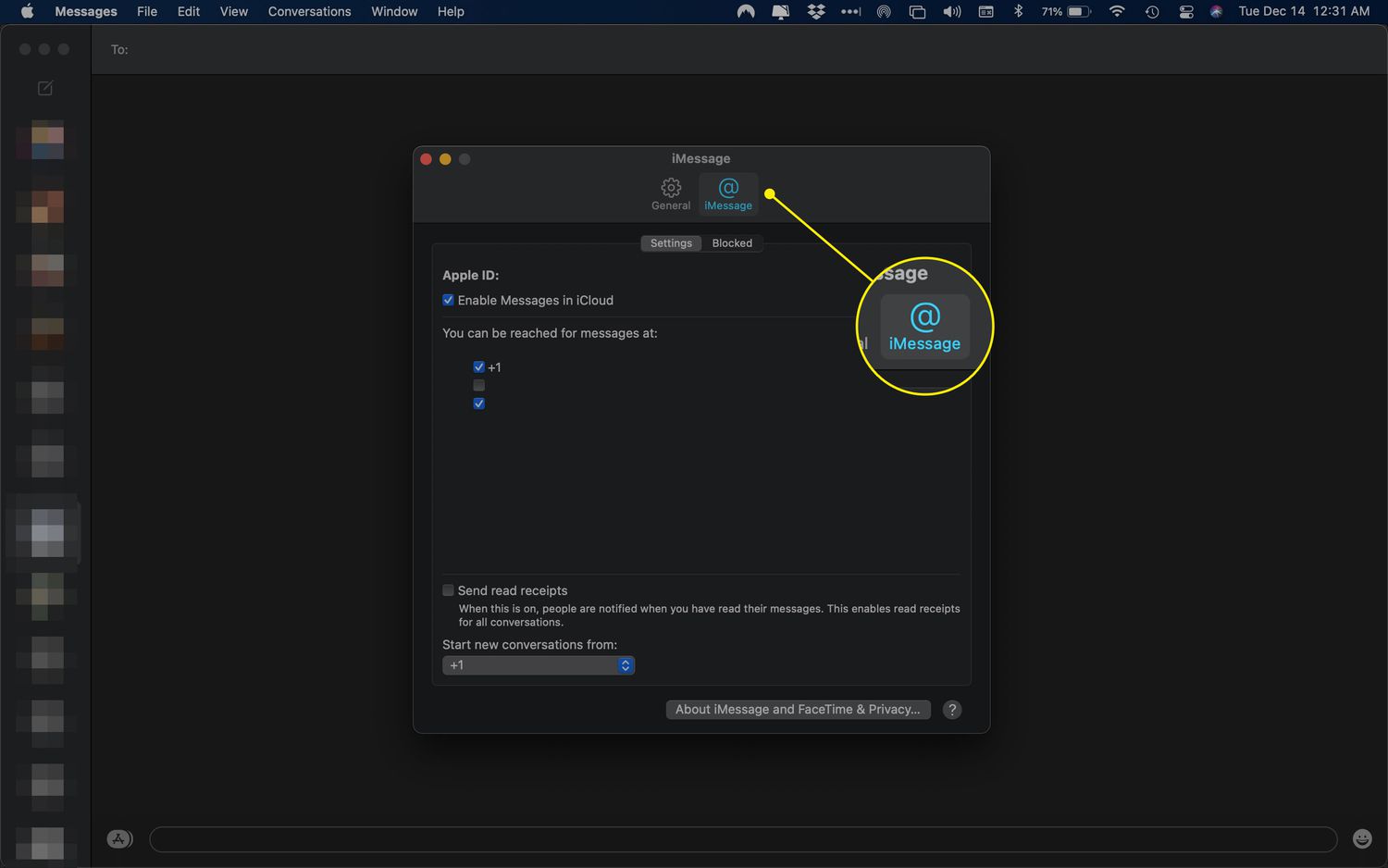Select the iMessage preferences icon
1388x868 pixels.
point(728,194)
